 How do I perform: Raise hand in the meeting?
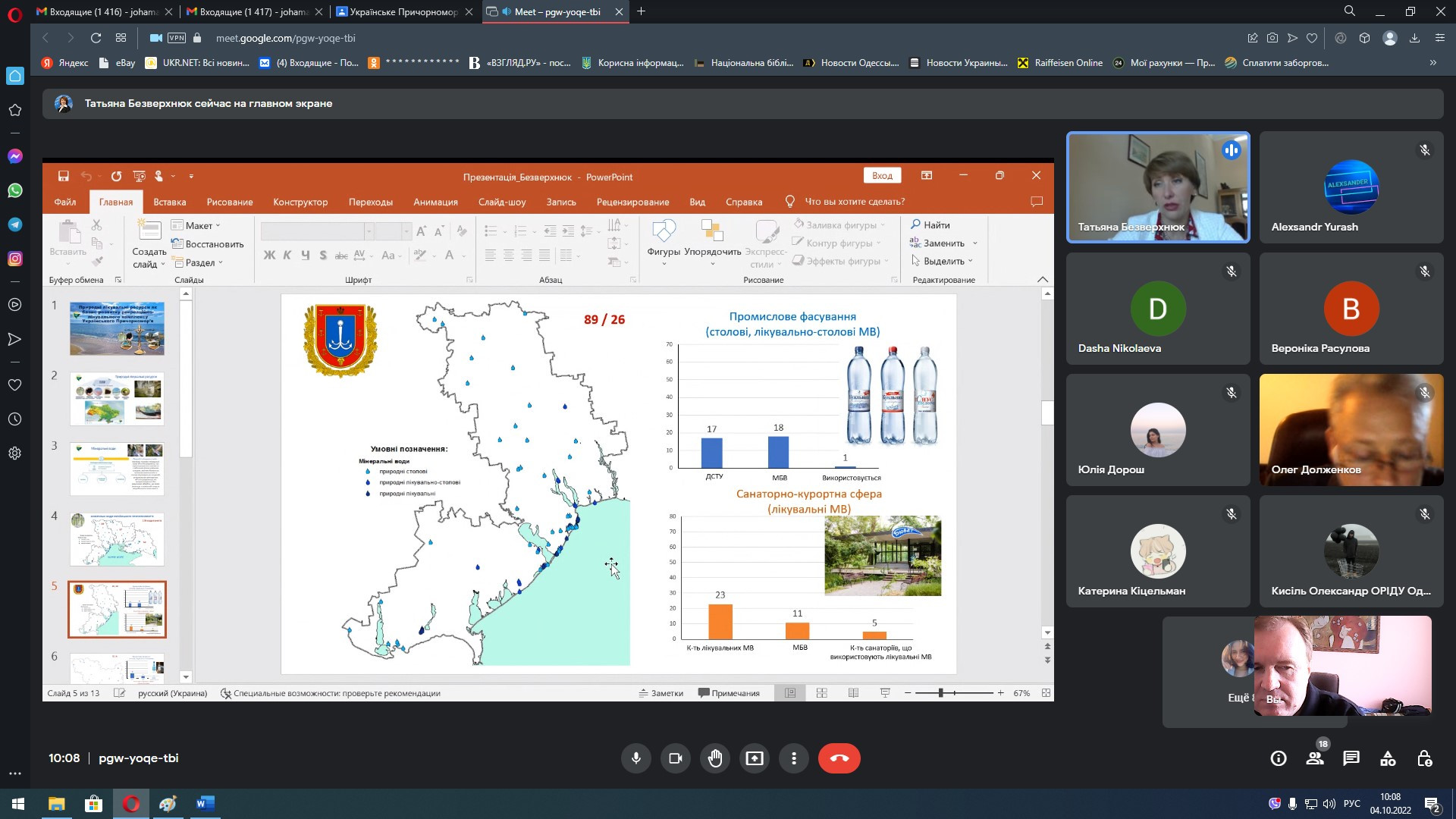coord(714,758)
